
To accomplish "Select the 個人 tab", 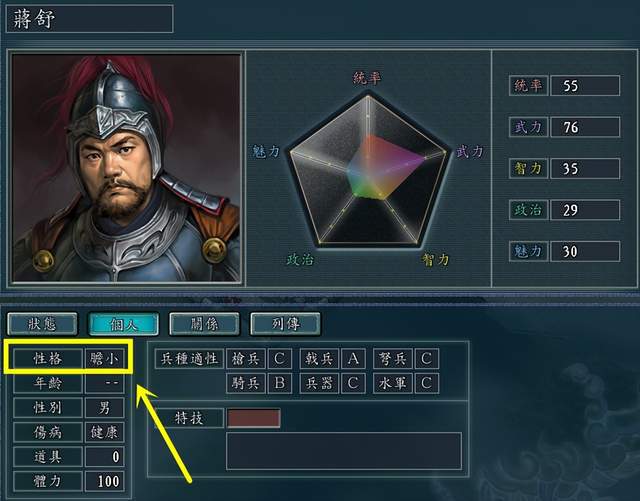I will (x=123, y=324).
